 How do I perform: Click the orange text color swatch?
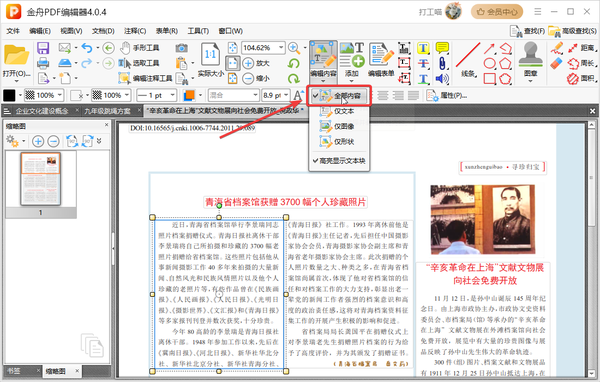(x=189, y=95)
